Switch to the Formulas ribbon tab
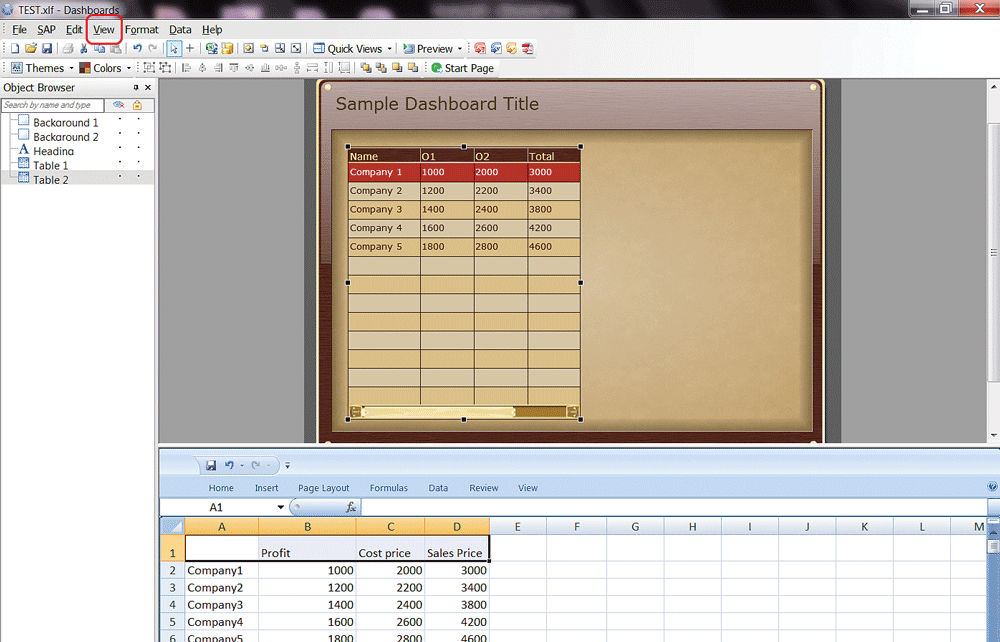1000x642 pixels. pos(388,488)
